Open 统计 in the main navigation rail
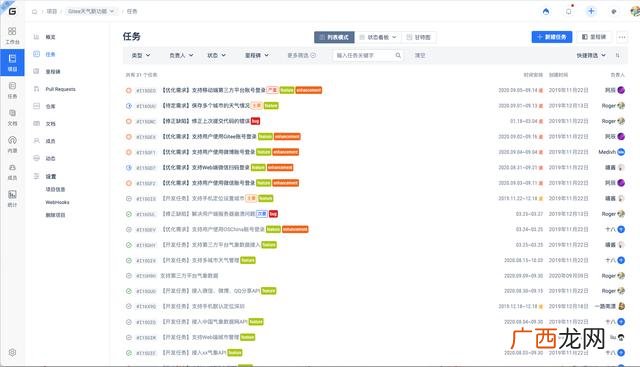 (12, 198)
